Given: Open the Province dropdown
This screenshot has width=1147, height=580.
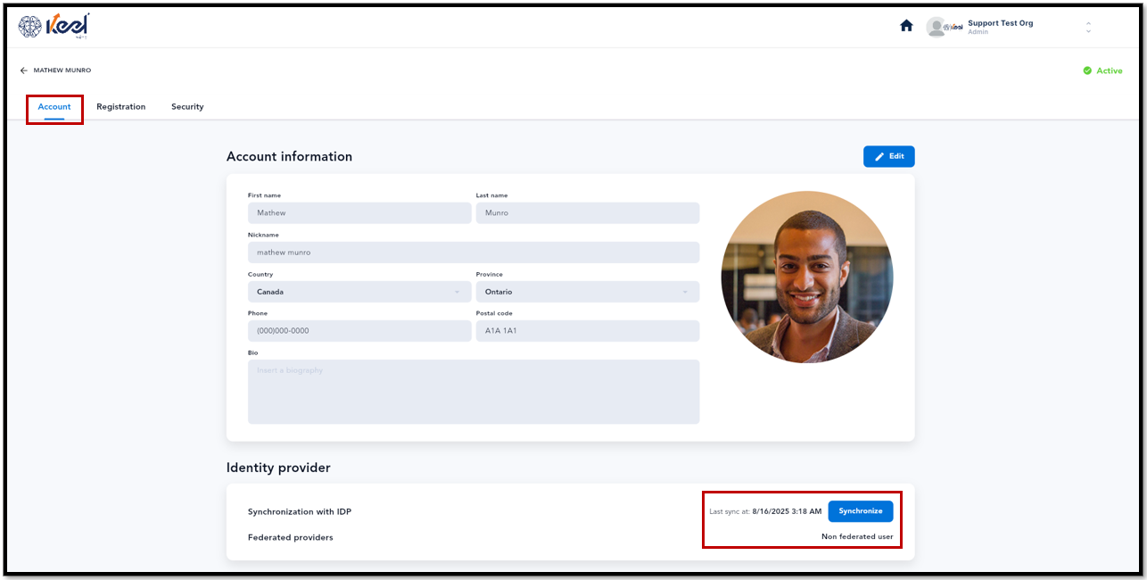Looking at the screenshot, I should [x=587, y=292].
